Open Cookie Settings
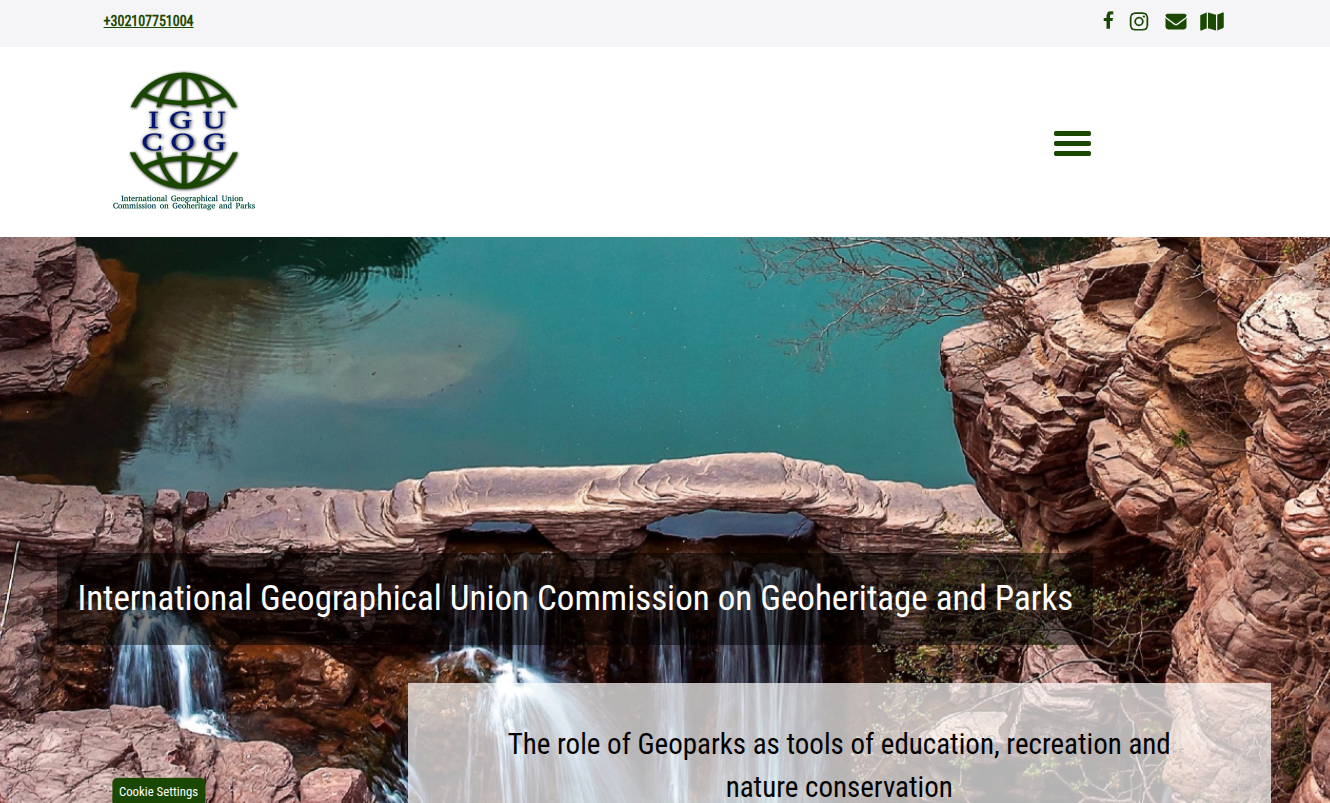The width and height of the screenshot is (1330, 803). (158, 791)
